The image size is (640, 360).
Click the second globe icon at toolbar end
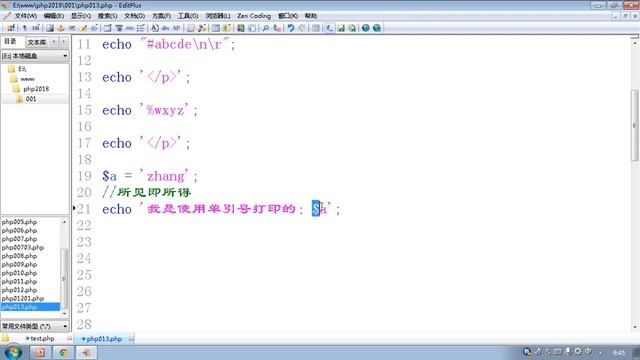coord(377,28)
